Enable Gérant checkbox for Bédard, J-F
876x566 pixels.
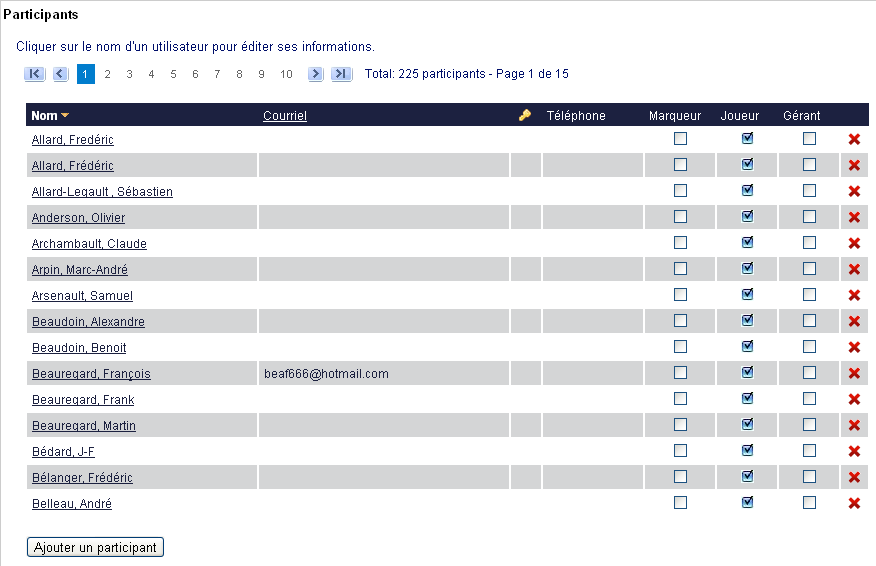(x=809, y=451)
